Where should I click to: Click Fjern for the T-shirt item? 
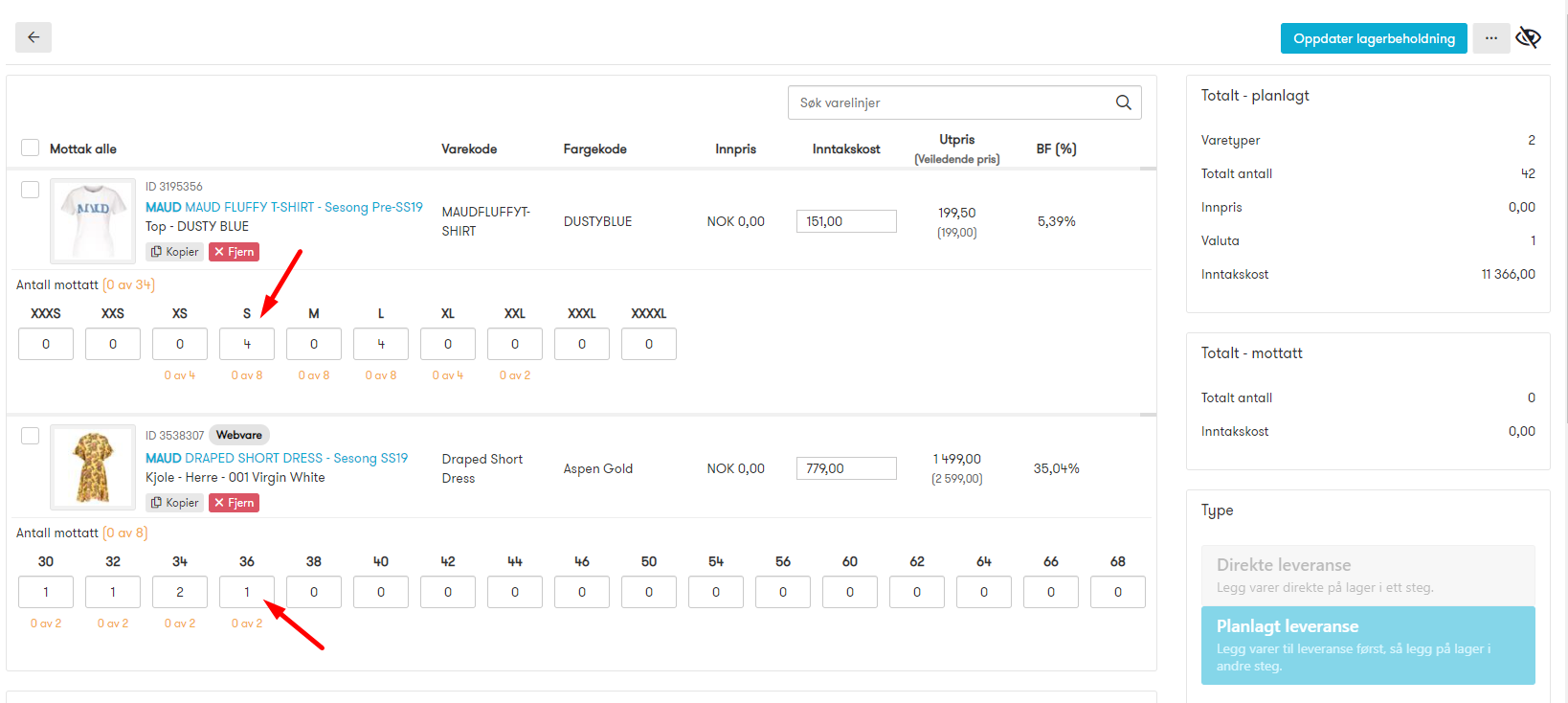[234, 252]
